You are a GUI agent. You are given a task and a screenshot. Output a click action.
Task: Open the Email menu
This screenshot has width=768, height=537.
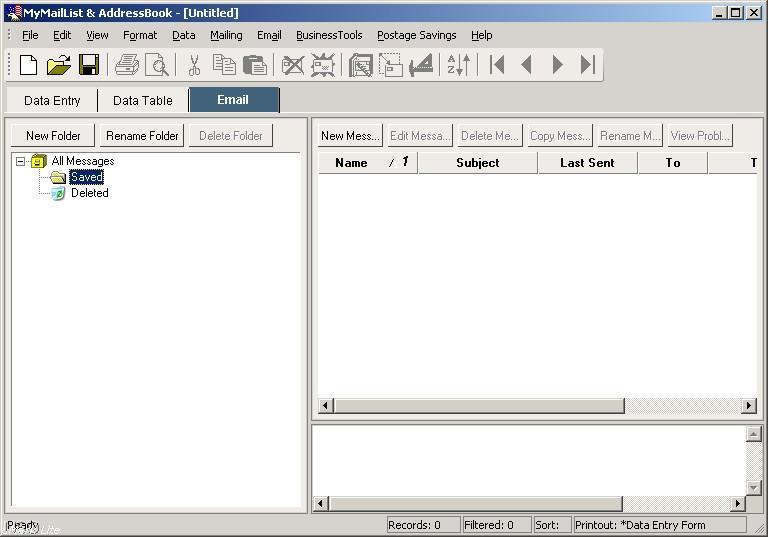point(269,35)
